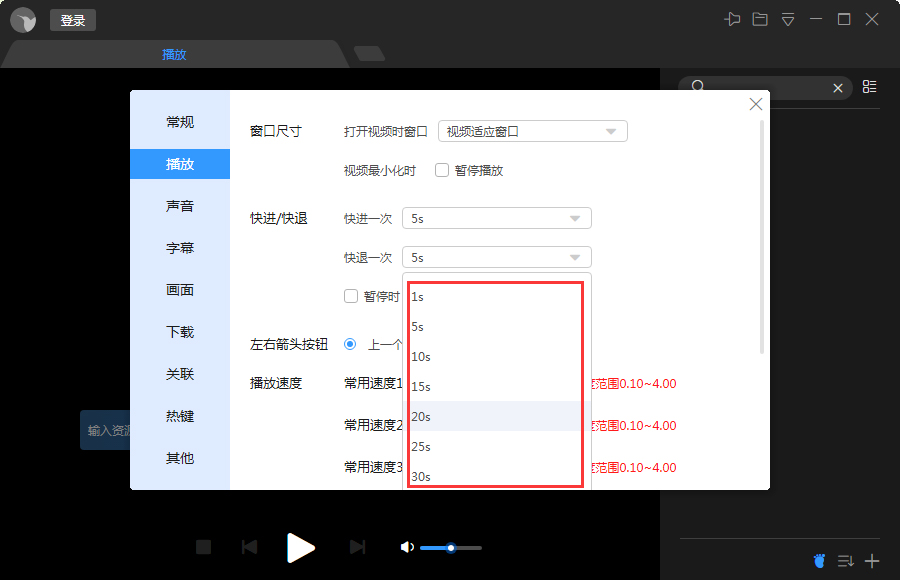Click the sort order icon near the plus button
The image size is (900, 580).
pyautogui.click(x=845, y=561)
